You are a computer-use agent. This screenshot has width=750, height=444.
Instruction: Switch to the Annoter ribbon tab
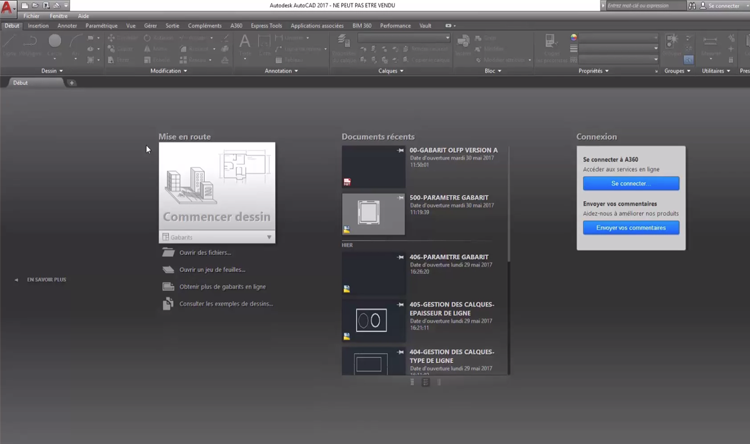tap(67, 26)
